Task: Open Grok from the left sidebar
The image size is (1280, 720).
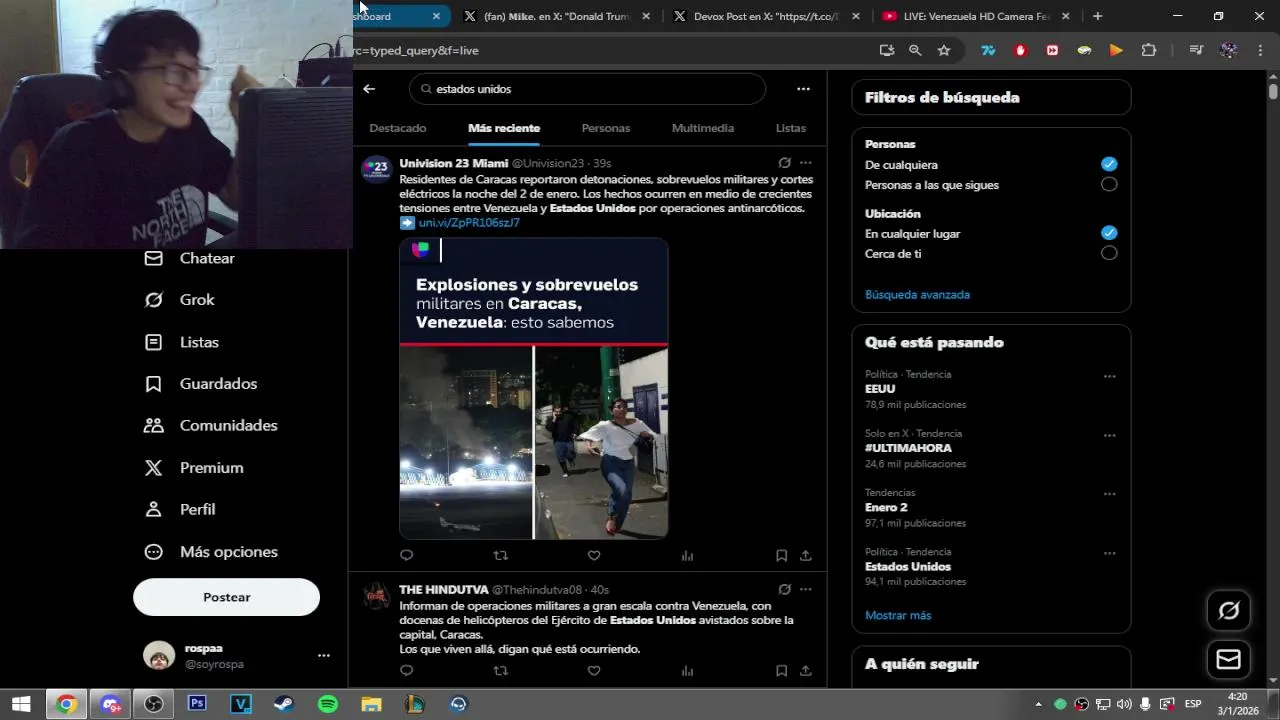Action: coord(179,300)
